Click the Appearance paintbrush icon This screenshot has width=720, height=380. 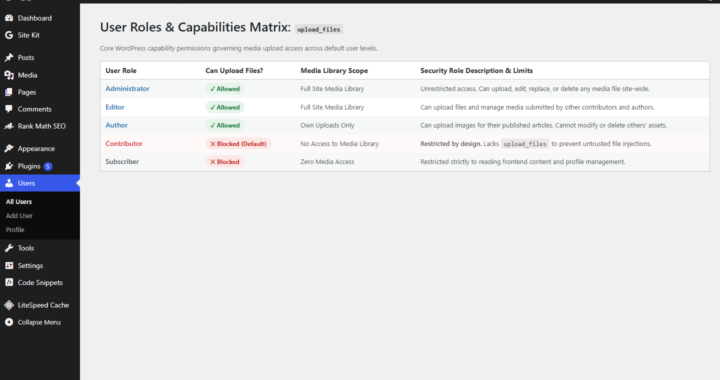click(x=9, y=148)
